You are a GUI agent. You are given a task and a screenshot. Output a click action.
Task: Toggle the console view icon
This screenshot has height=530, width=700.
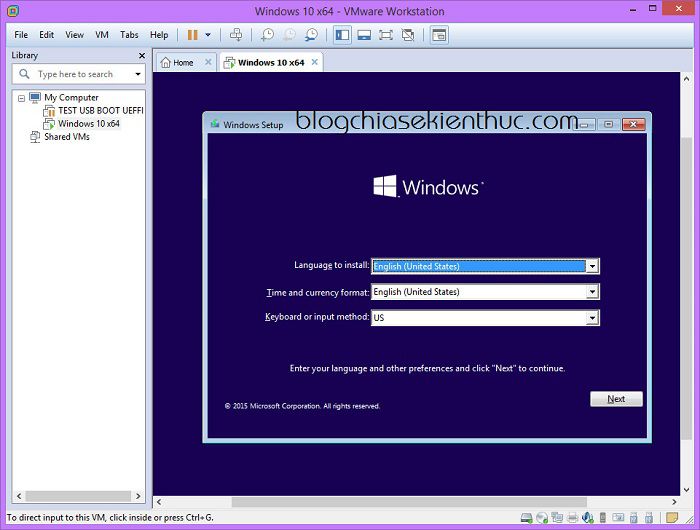439,35
